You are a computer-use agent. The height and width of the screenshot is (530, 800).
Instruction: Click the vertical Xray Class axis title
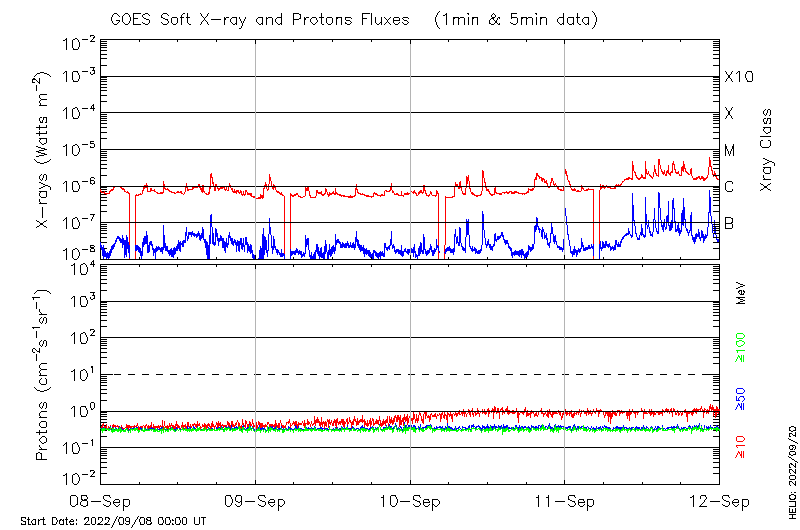point(767,150)
